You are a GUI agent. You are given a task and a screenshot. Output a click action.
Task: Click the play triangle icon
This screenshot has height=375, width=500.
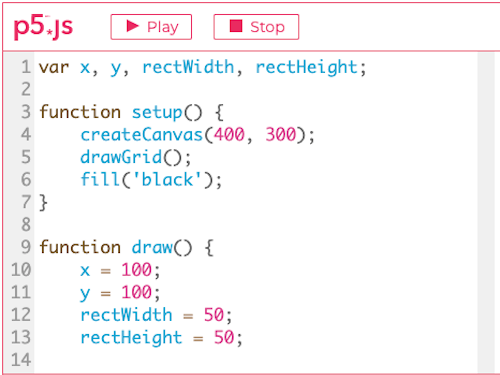coord(133,26)
